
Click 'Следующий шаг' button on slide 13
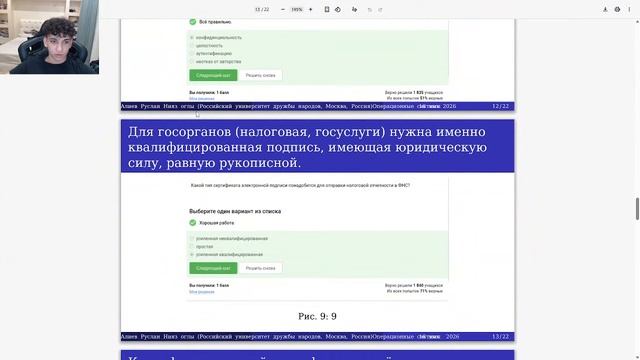pyautogui.click(x=213, y=268)
